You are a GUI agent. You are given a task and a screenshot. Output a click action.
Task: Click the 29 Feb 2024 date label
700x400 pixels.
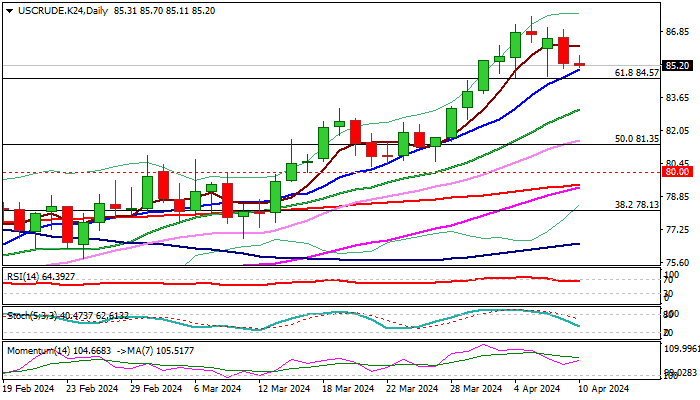158,388
